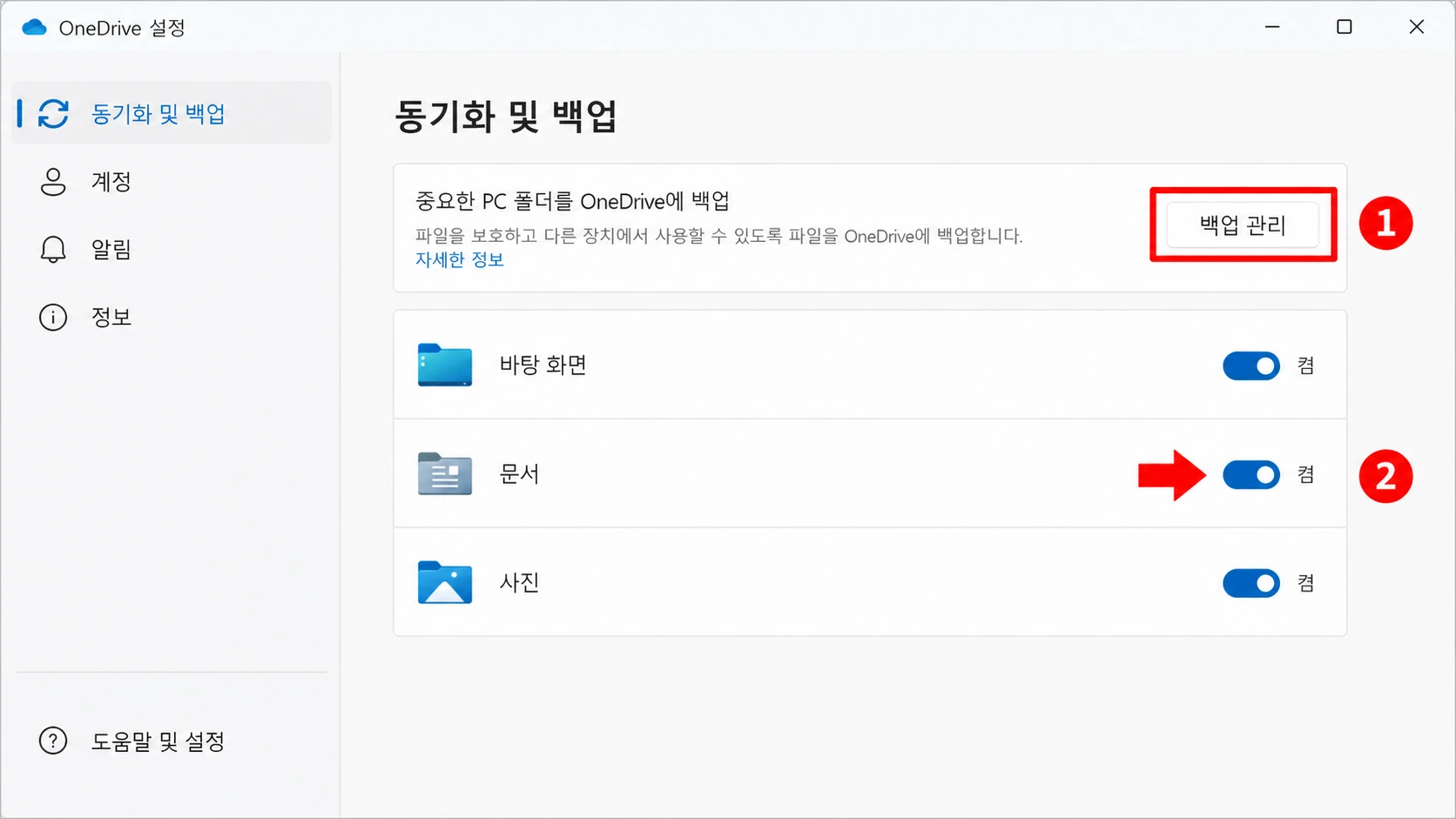Image resolution: width=1456 pixels, height=819 pixels.
Task: Click the 알림 bell icon
Action: pos(53,250)
